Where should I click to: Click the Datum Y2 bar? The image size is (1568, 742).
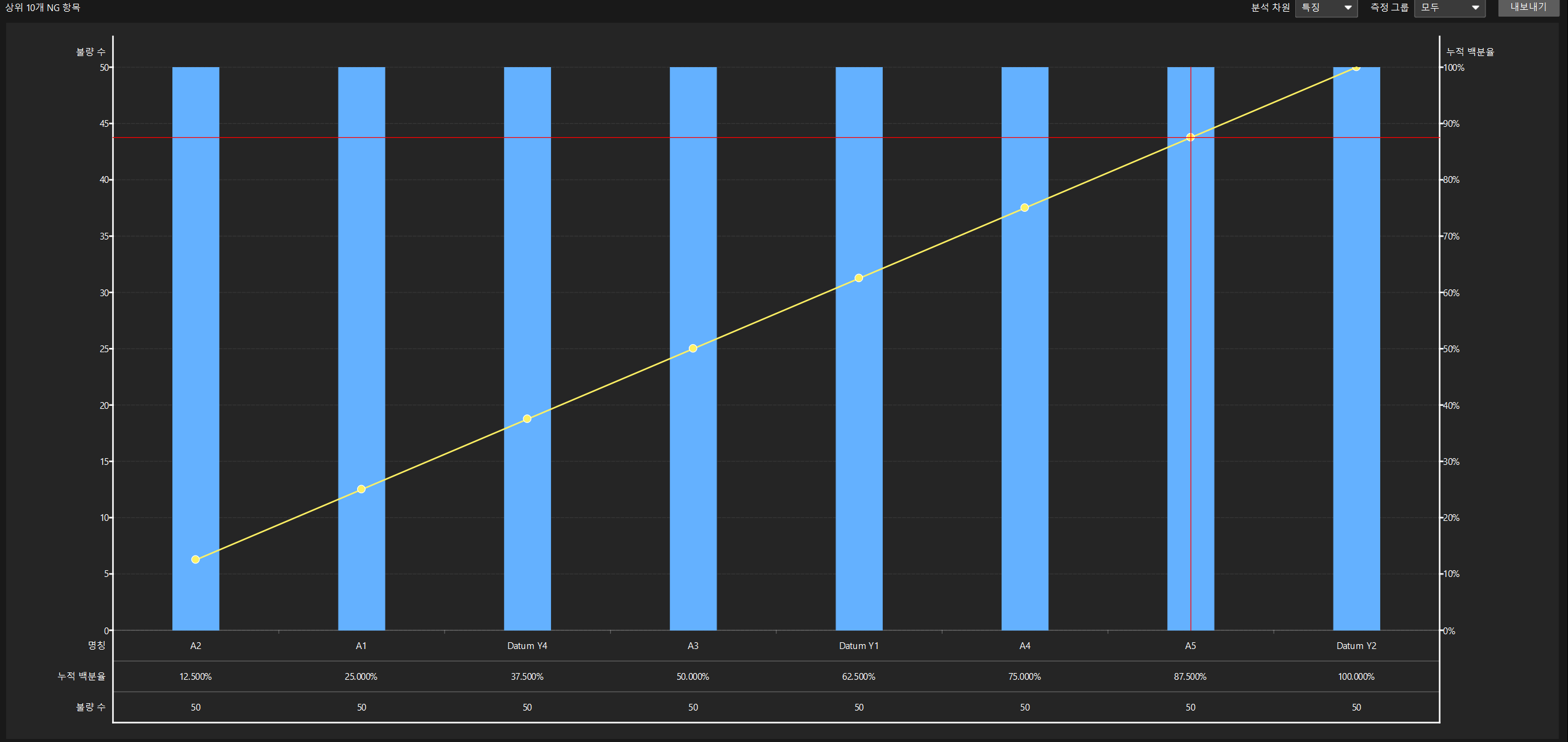1357,349
